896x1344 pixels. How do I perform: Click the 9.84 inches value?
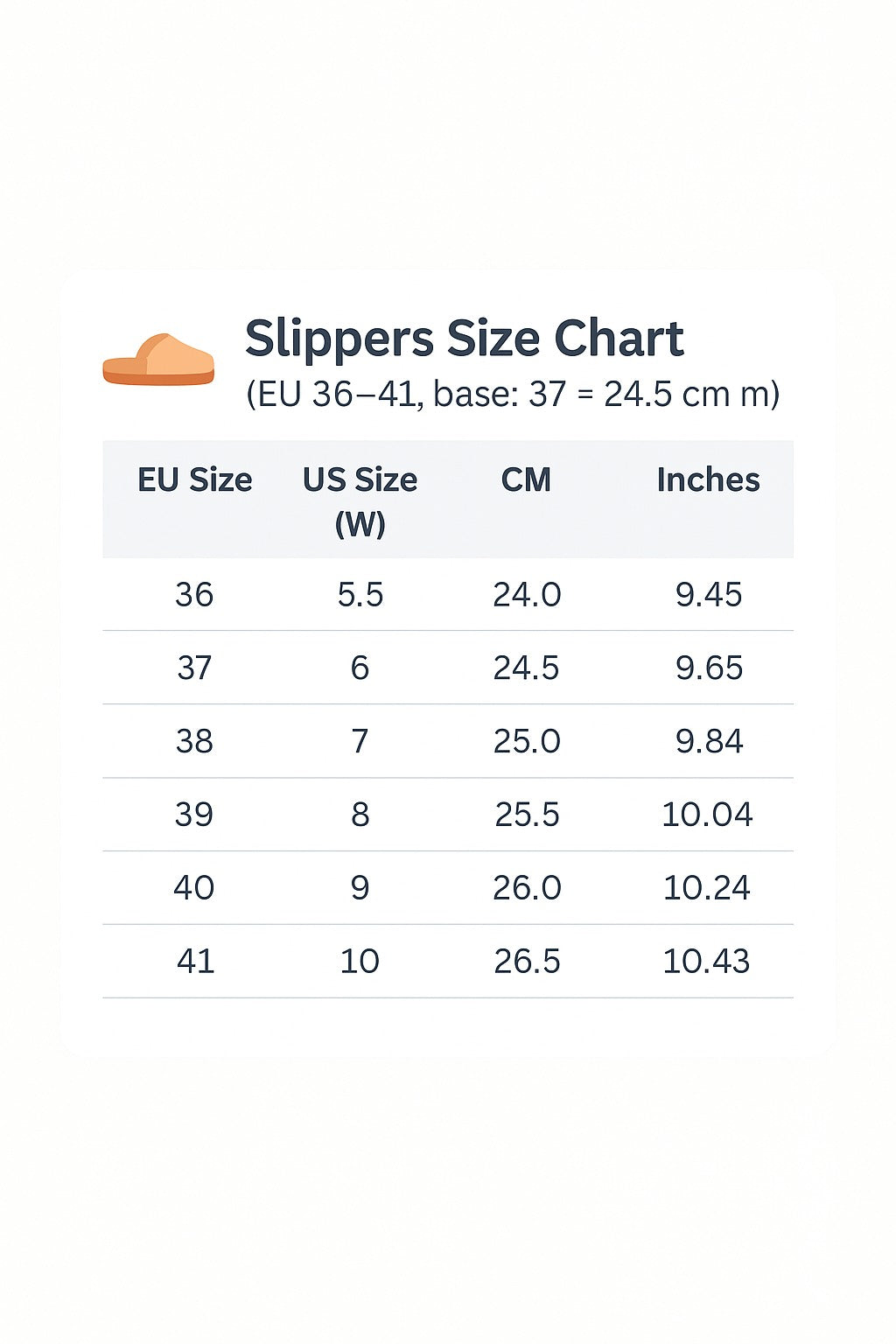pos(708,742)
